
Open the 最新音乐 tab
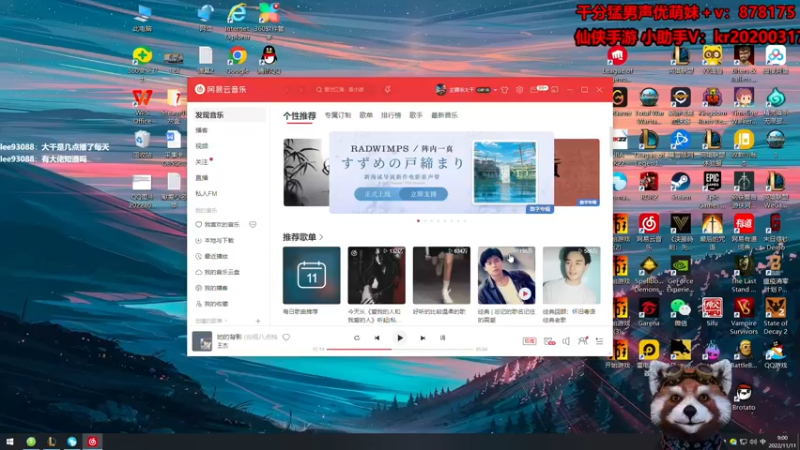coord(444,115)
